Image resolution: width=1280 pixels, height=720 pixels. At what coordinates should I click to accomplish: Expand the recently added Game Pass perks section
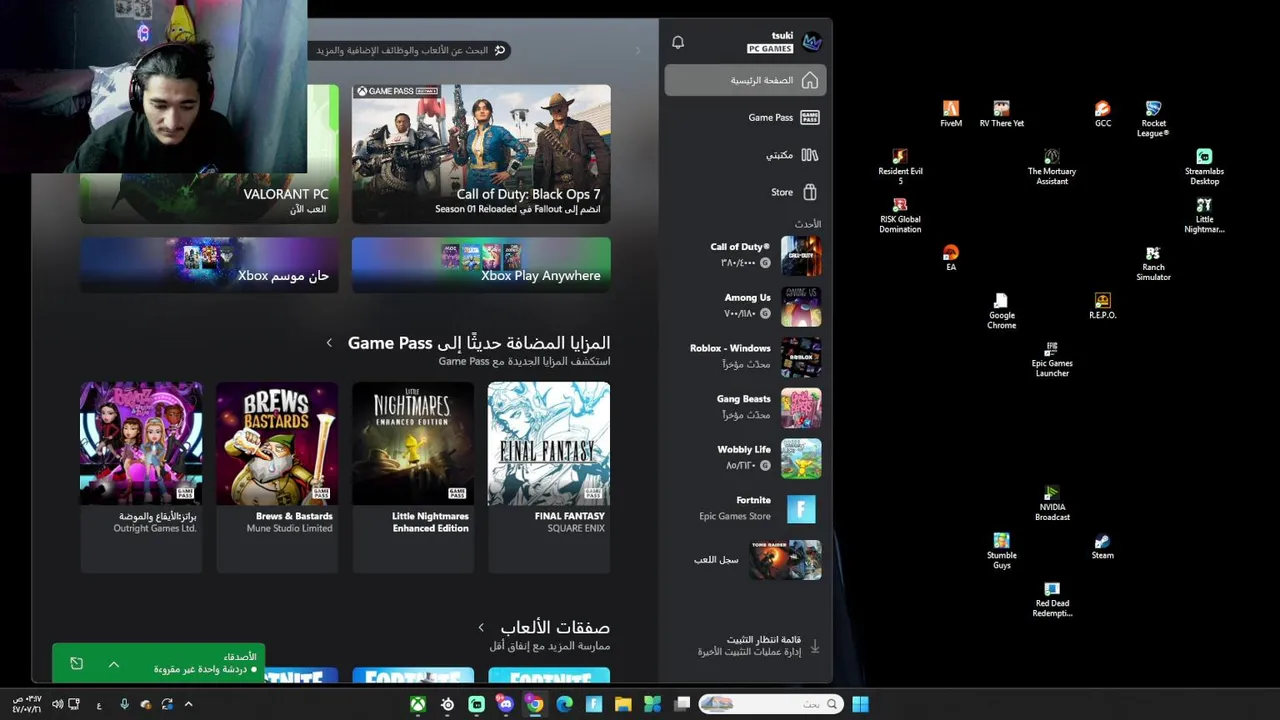pyautogui.click(x=329, y=343)
